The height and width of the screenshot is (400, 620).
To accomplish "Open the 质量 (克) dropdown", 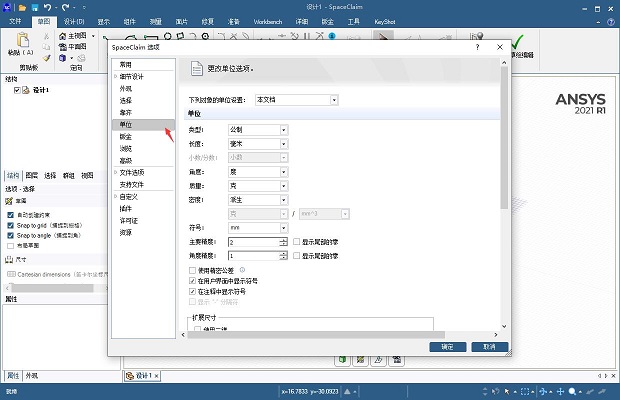I will click(284, 186).
